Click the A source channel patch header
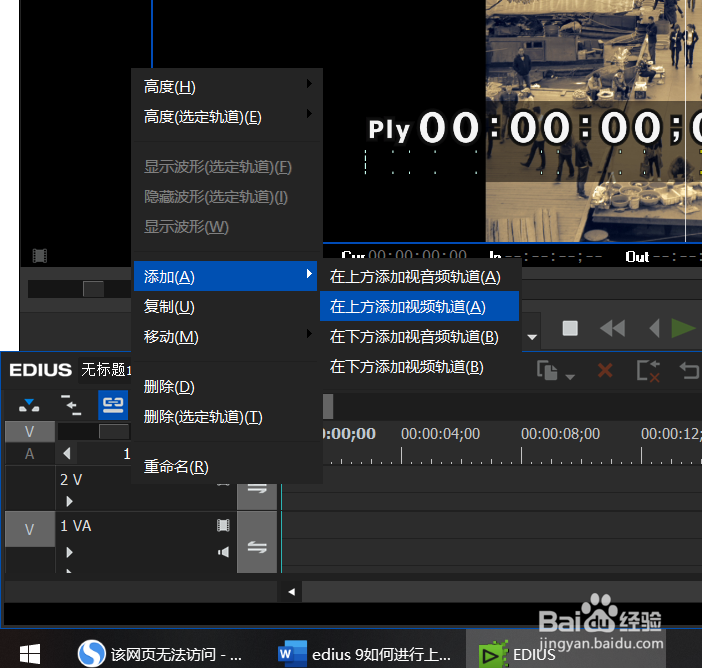The image size is (702, 668). click(x=30, y=454)
